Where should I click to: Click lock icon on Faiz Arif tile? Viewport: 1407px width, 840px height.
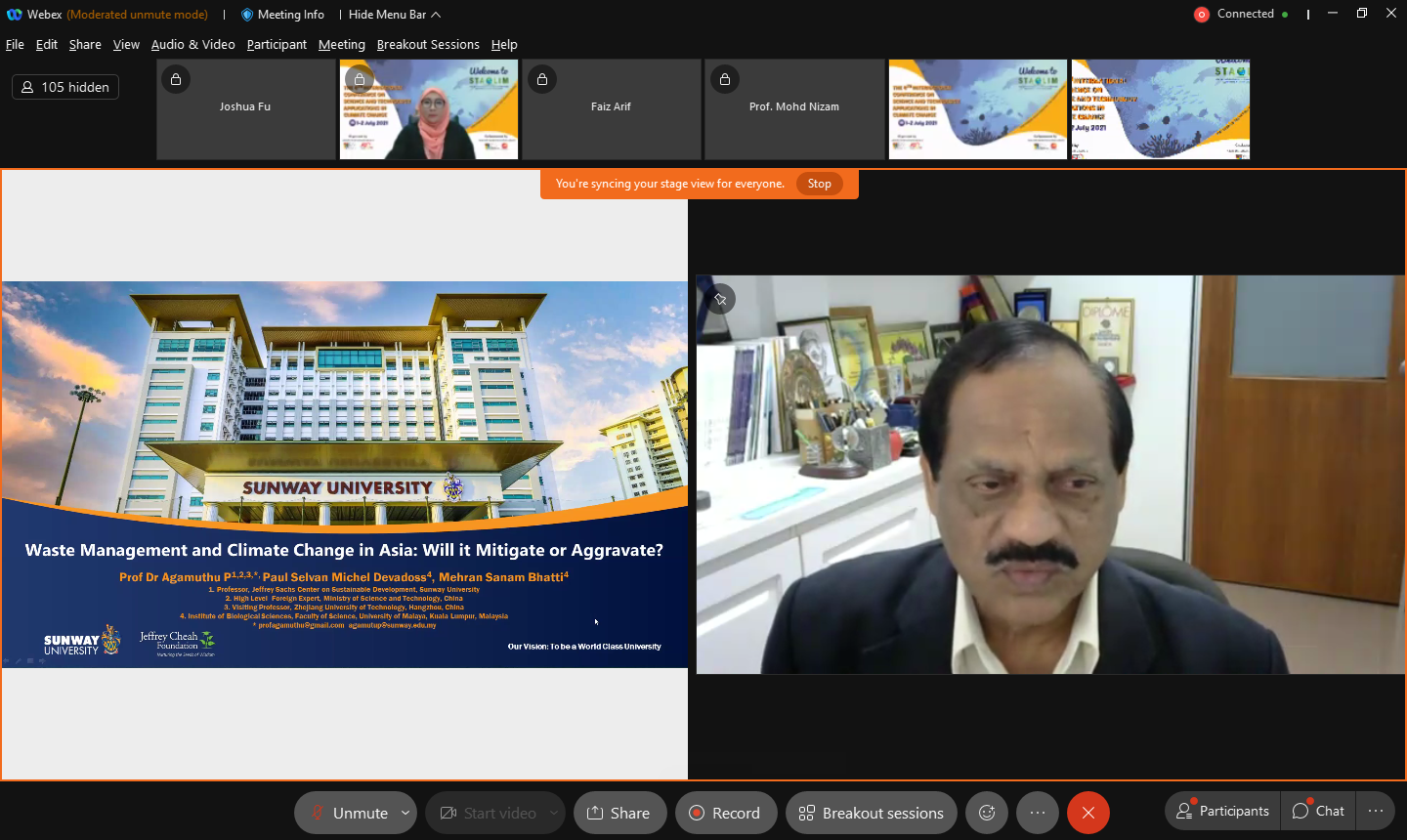point(542,79)
